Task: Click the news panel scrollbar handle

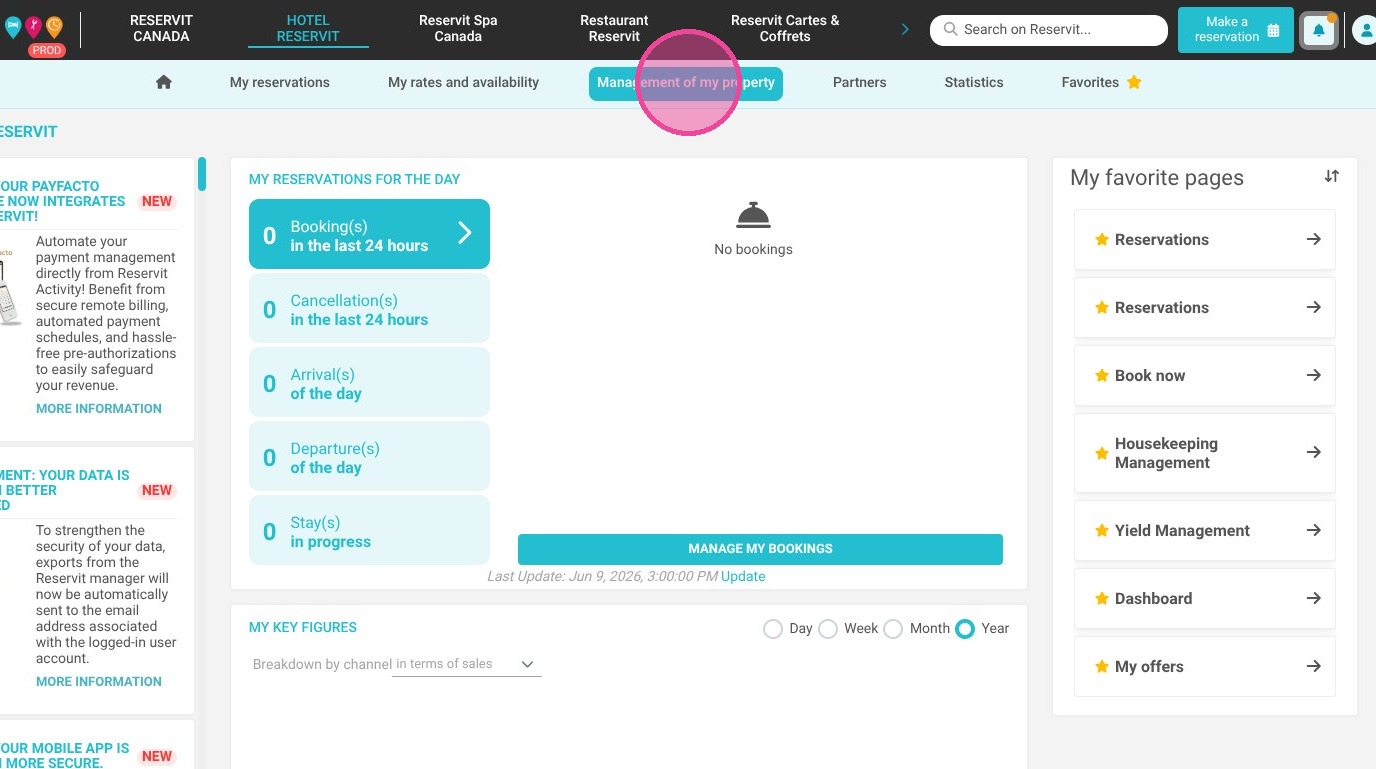Action: pos(202,173)
